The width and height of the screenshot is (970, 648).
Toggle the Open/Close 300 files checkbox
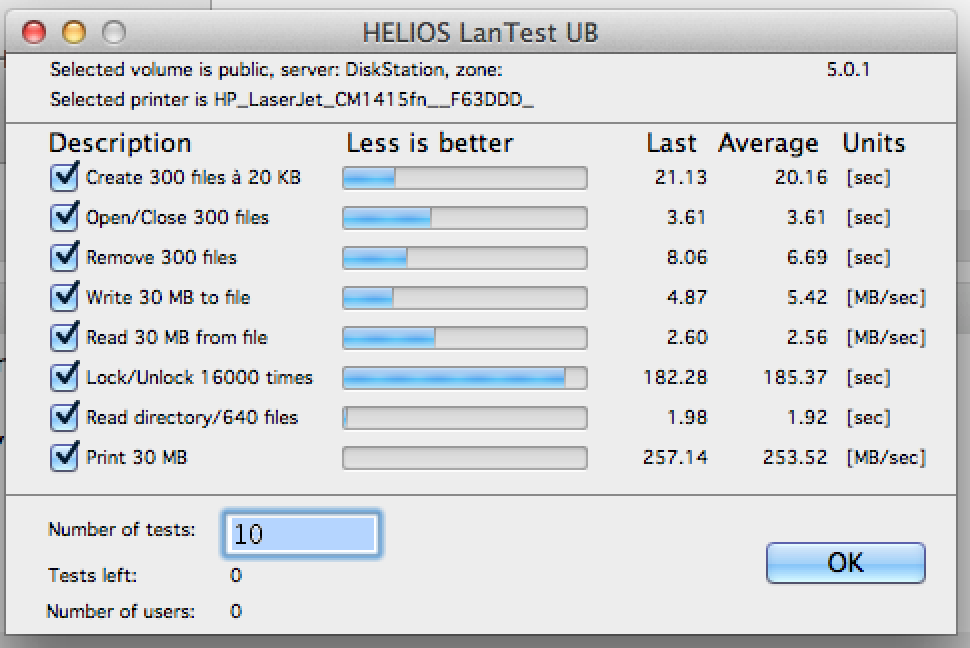64,218
